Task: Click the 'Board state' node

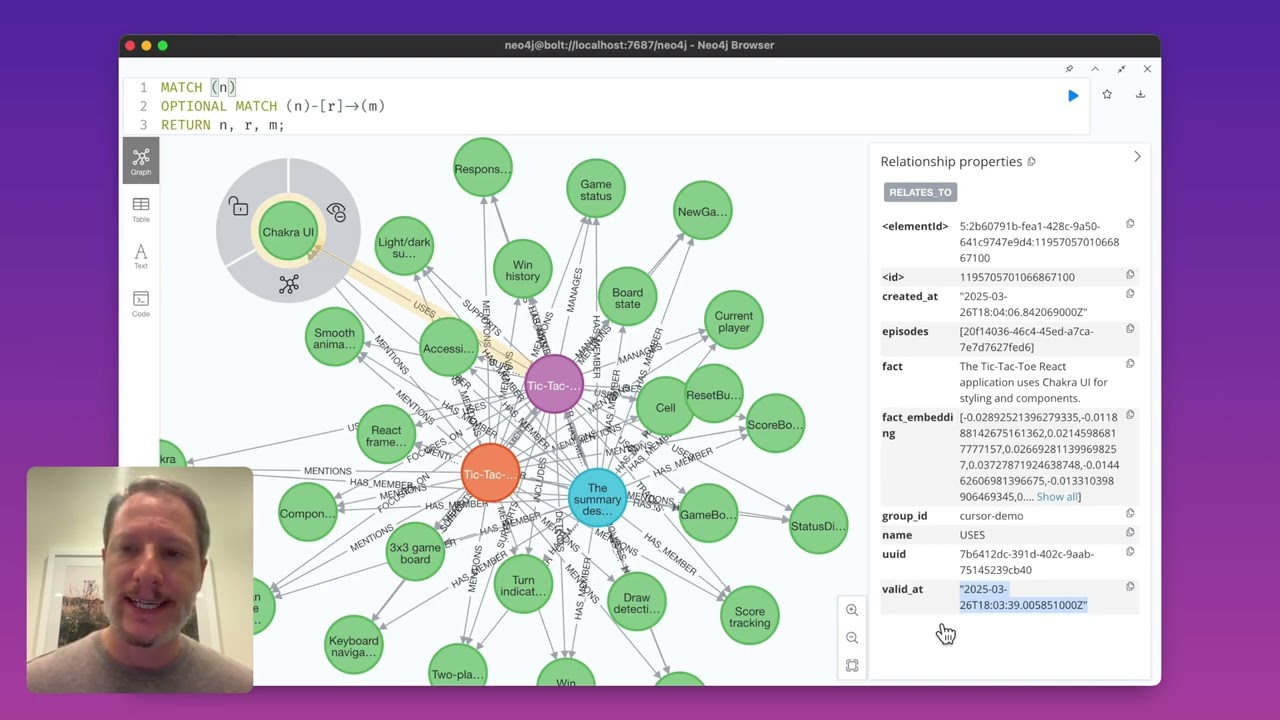Action: (x=627, y=298)
